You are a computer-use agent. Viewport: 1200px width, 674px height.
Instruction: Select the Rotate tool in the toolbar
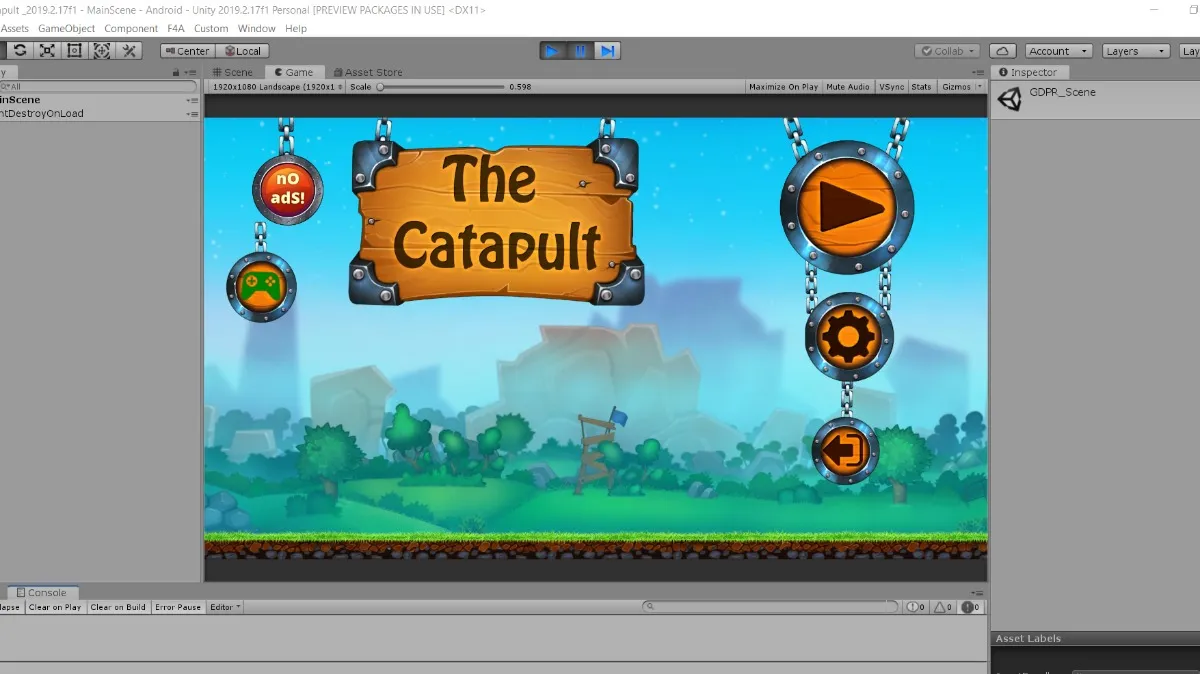coord(20,50)
